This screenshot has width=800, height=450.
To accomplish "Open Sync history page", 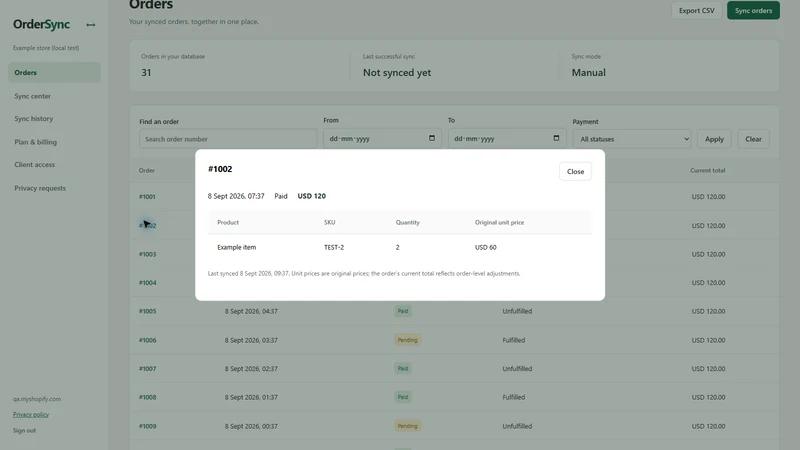I will click(x=34, y=118).
